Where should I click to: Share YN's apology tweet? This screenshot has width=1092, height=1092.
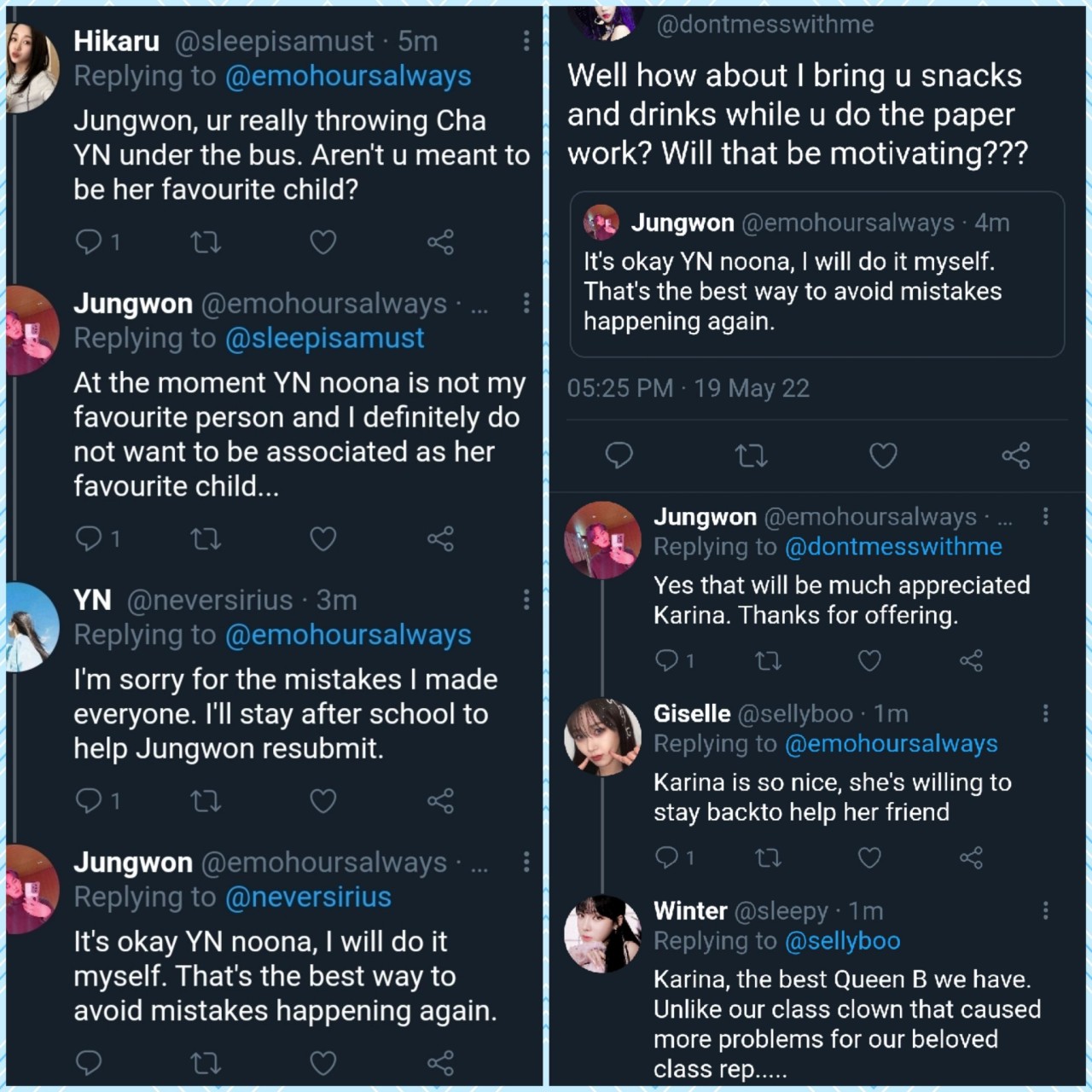[440, 800]
